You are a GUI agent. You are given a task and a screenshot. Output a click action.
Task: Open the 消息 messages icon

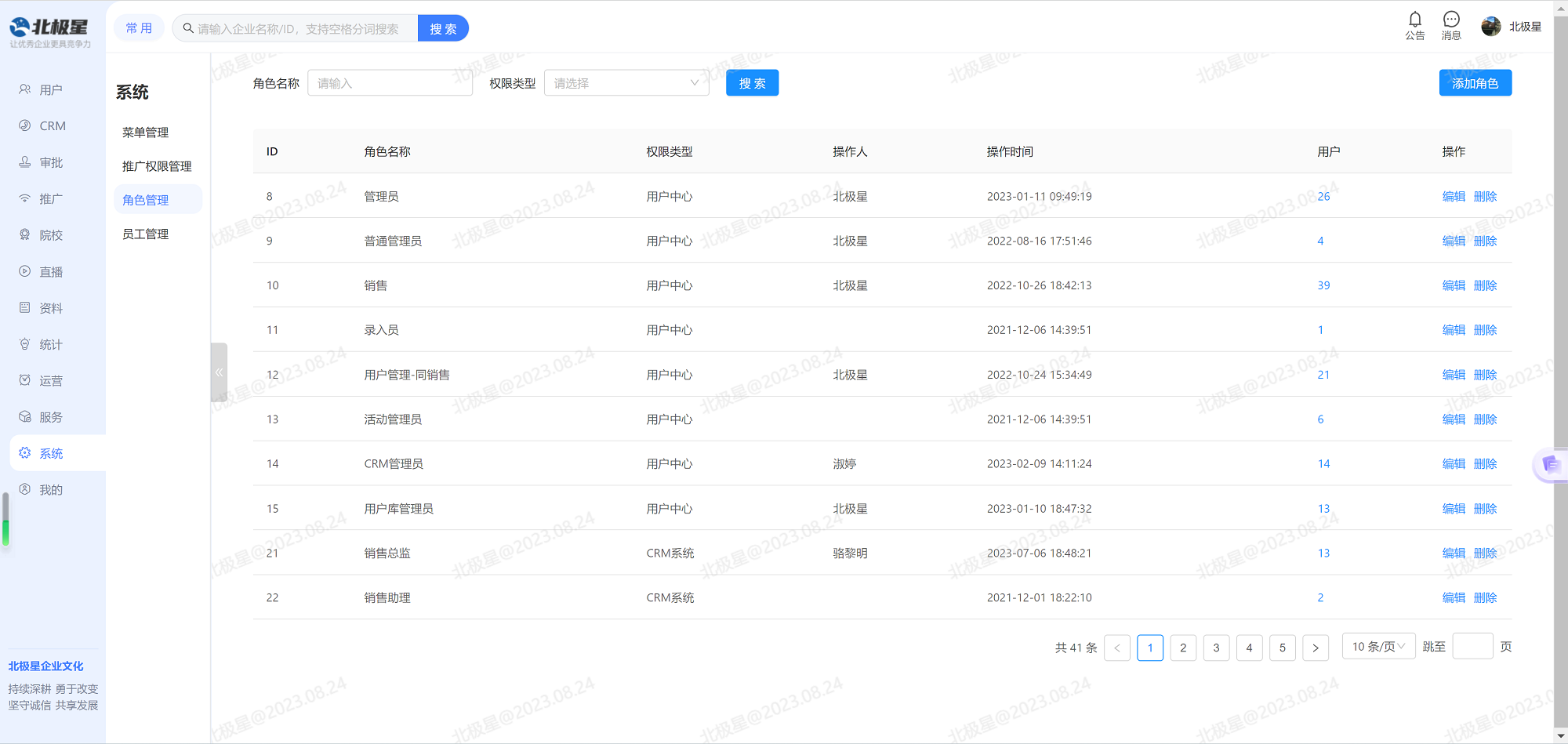[1451, 20]
